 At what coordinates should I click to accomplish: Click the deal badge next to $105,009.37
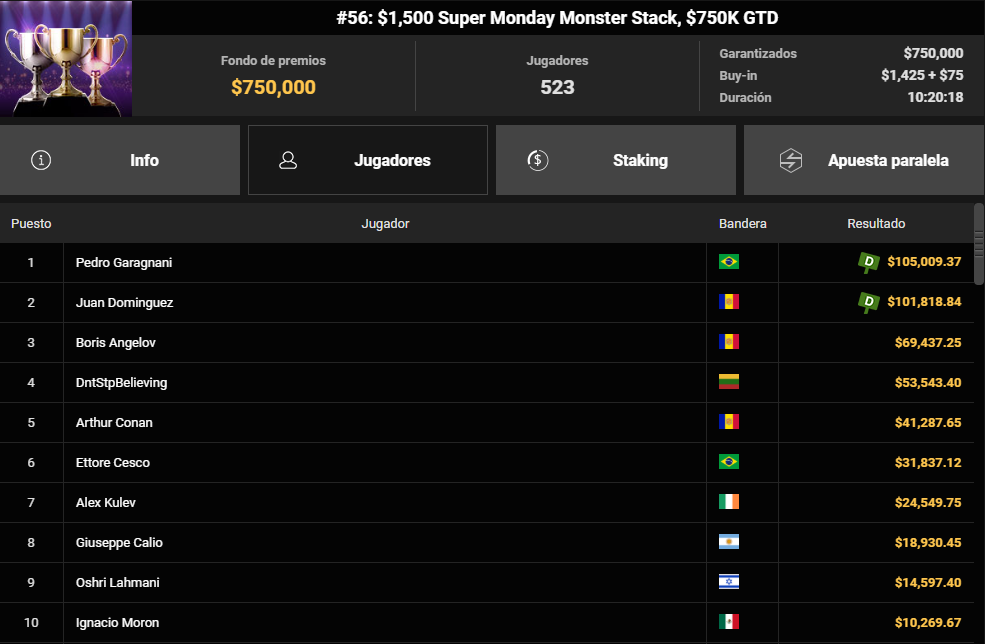point(869,262)
